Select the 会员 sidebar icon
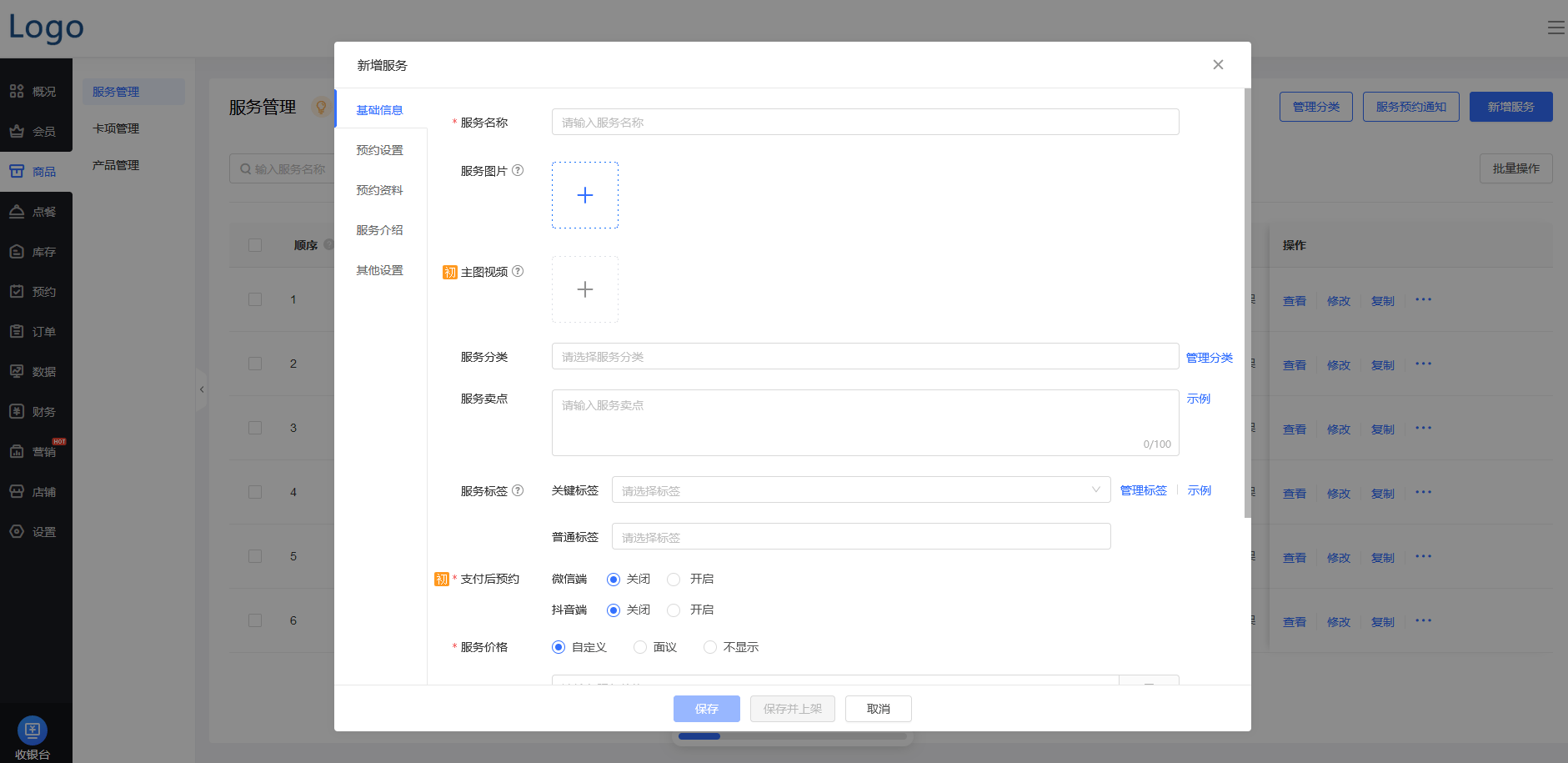 (36, 131)
